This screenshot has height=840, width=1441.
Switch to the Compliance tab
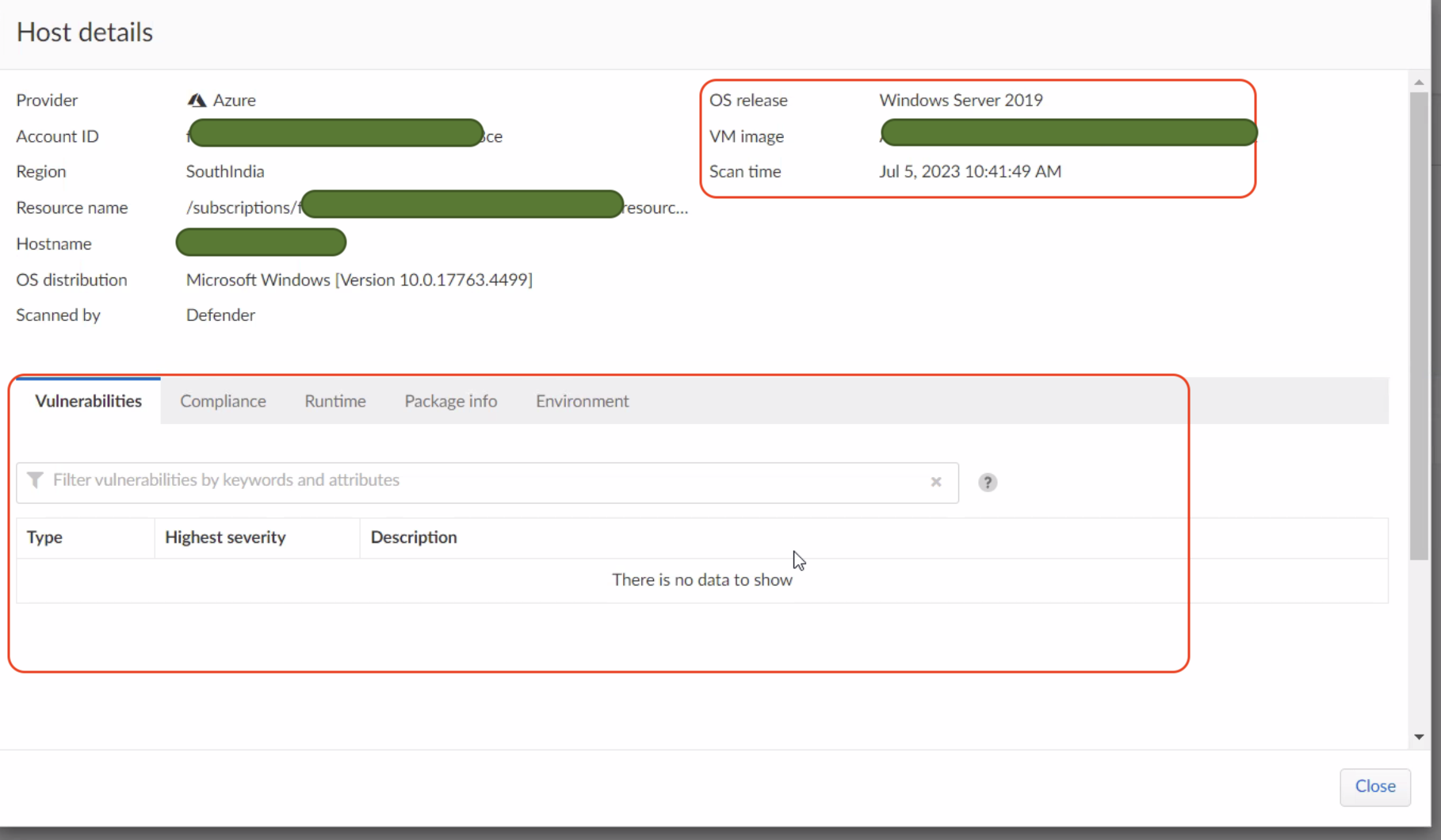coord(223,401)
